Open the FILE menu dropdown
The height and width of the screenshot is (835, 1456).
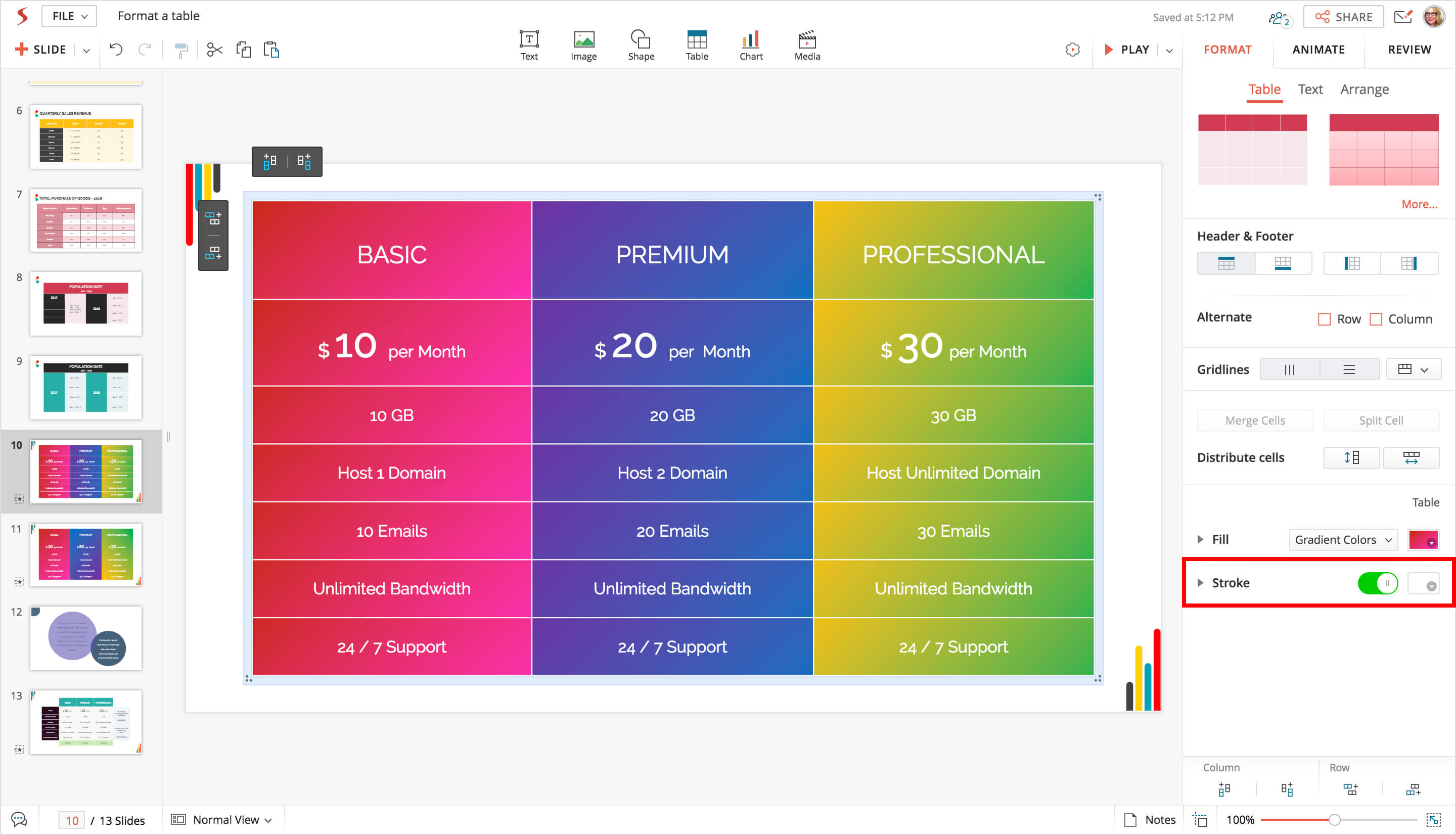[x=69, y=16]
